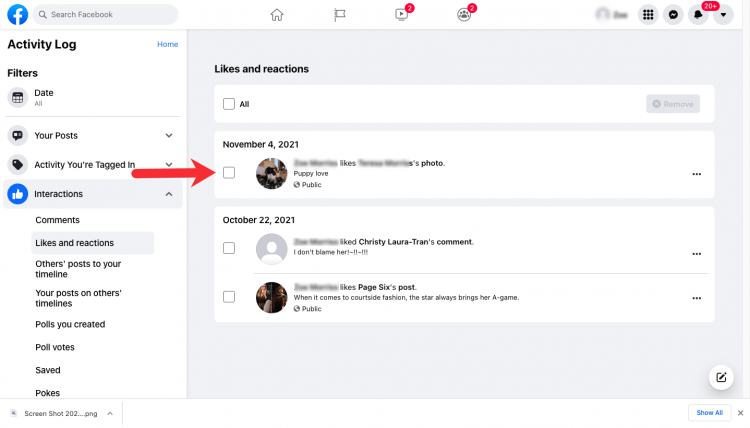Screen dimensions: 750x428
Task: Click the new message compose icon
Action: pos(721,377)
